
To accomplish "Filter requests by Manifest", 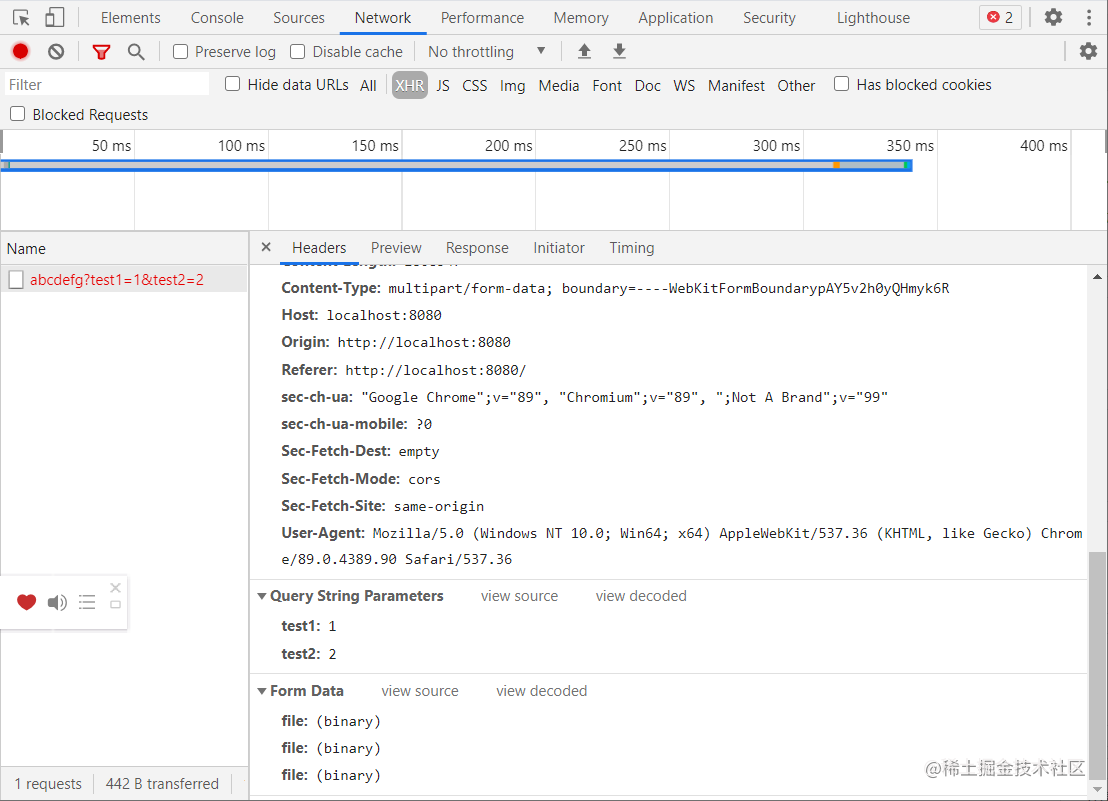I will pos(736,85).
